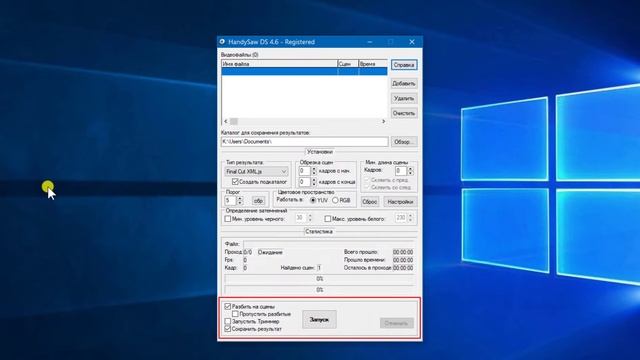Click the Кадров minimum scene length field
640x360 pixels.
(x=401, y=171)
